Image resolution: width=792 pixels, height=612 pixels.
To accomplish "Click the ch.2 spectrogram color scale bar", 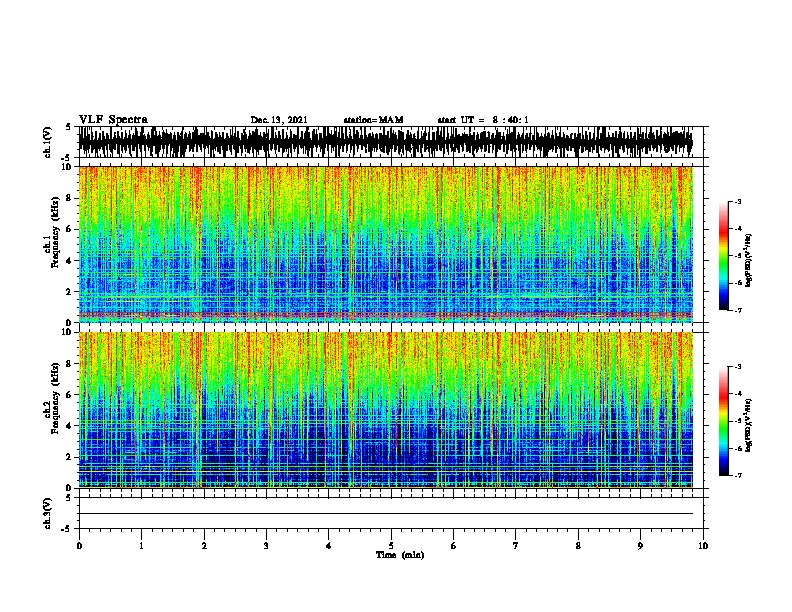I will pyautogui.click(x=724, y=421).
